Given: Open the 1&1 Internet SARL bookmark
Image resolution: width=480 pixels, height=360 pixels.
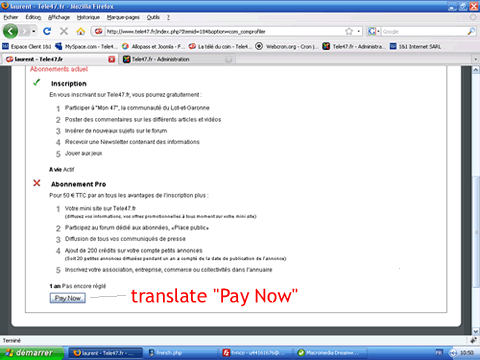Looking at the screenshot, I should tap(415, 46).
